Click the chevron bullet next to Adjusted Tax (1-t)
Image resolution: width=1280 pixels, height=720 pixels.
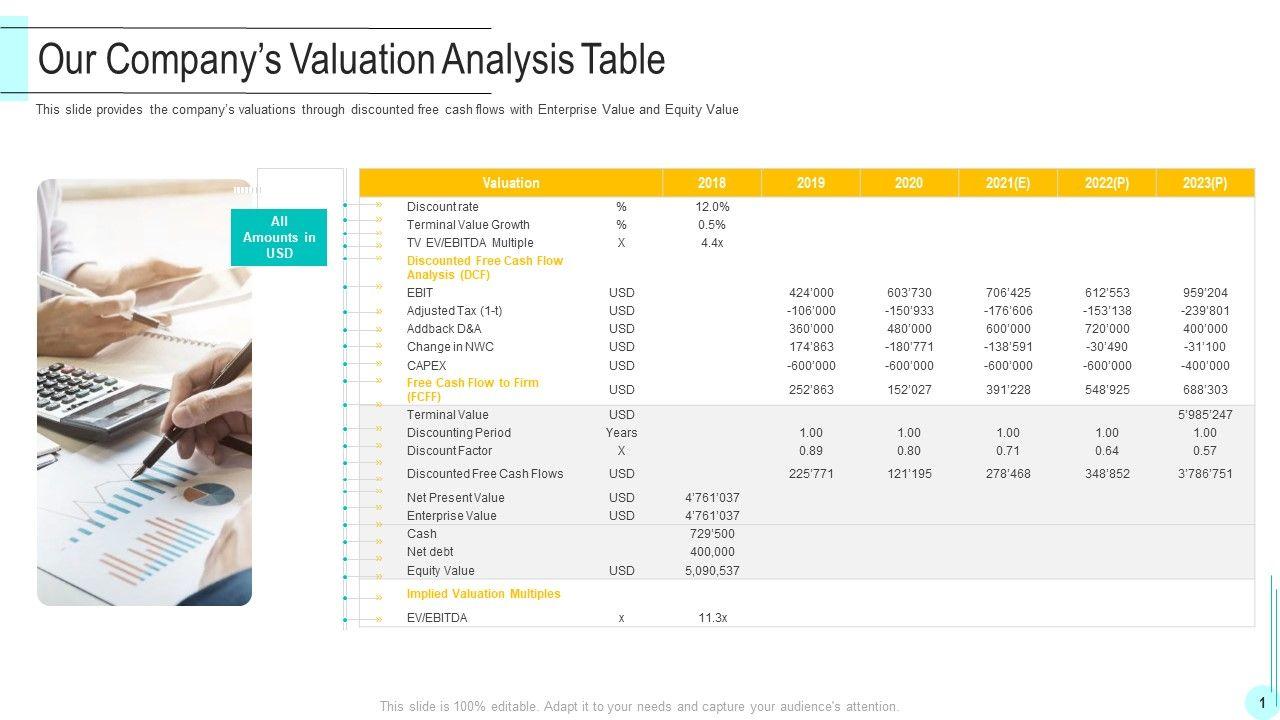pyautogui.click(x=379, y=311)
